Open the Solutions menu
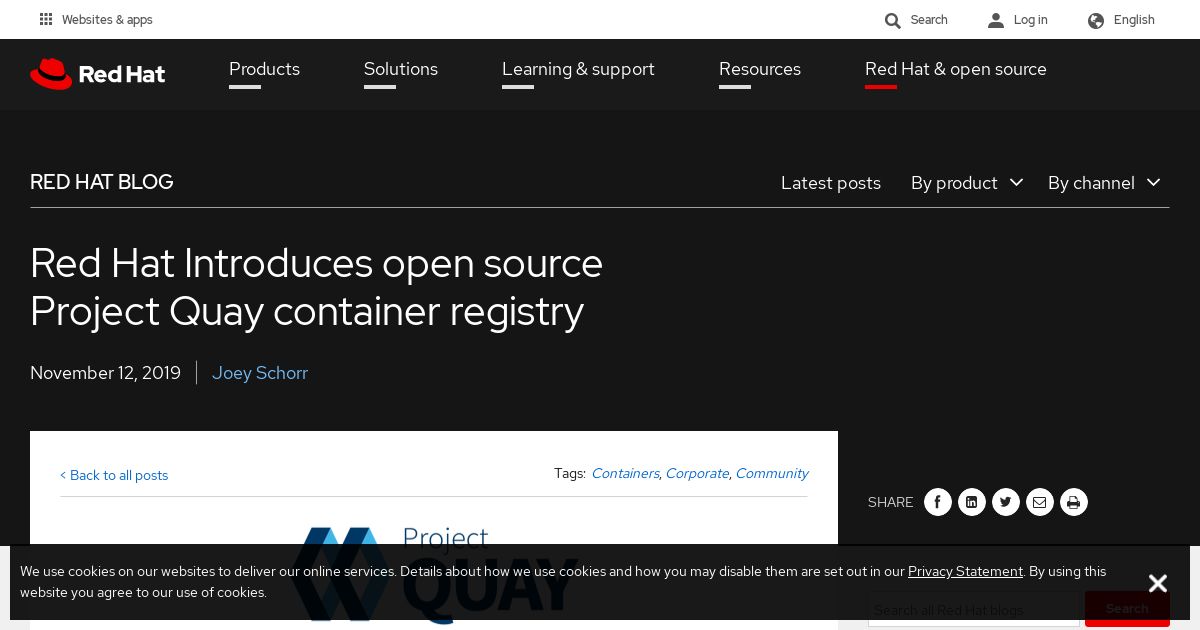The image size is (1200, 630). tap(401, 70)
